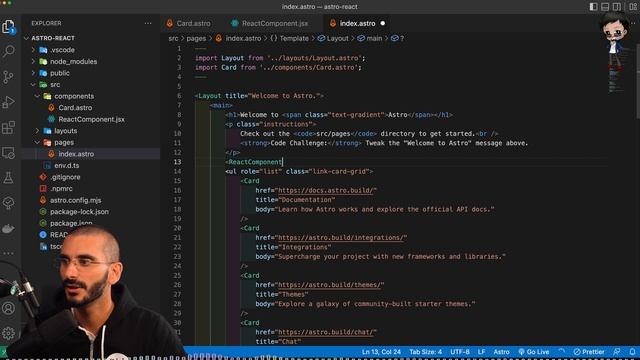This screenshot has height=360, width=640.
Task: Expand the public folder
Action: (x=60, y=73)
